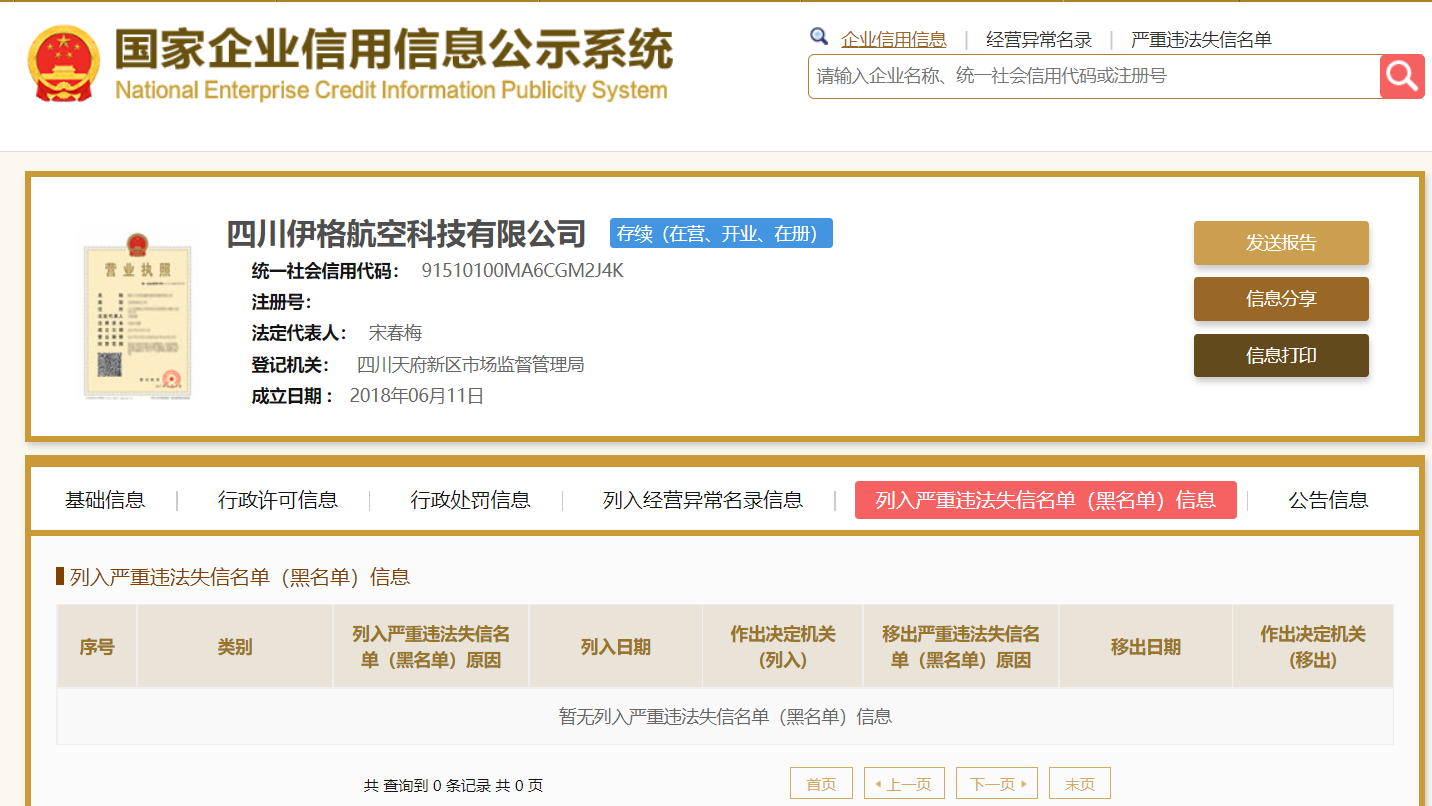The height and width of the screenshot is (806, 1432).
Task: Click the establishment date 2018年06月11日
Action: click(x=417, y=396)
